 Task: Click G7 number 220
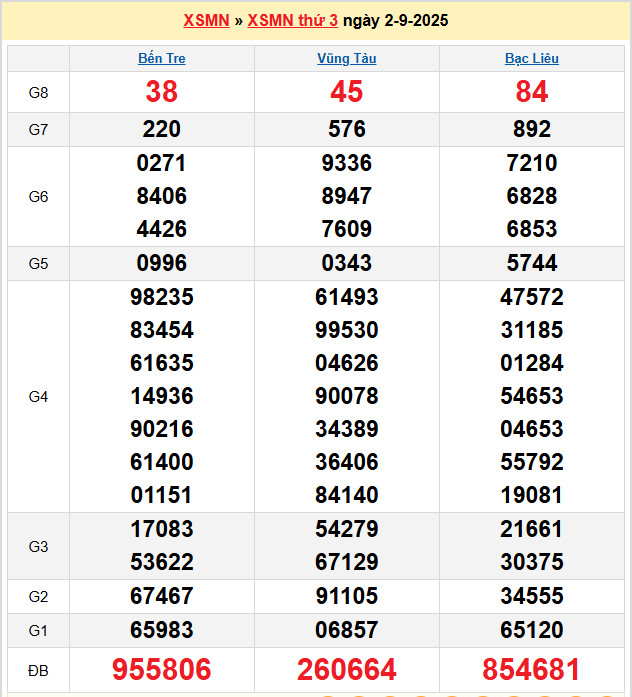coord(162,129)
